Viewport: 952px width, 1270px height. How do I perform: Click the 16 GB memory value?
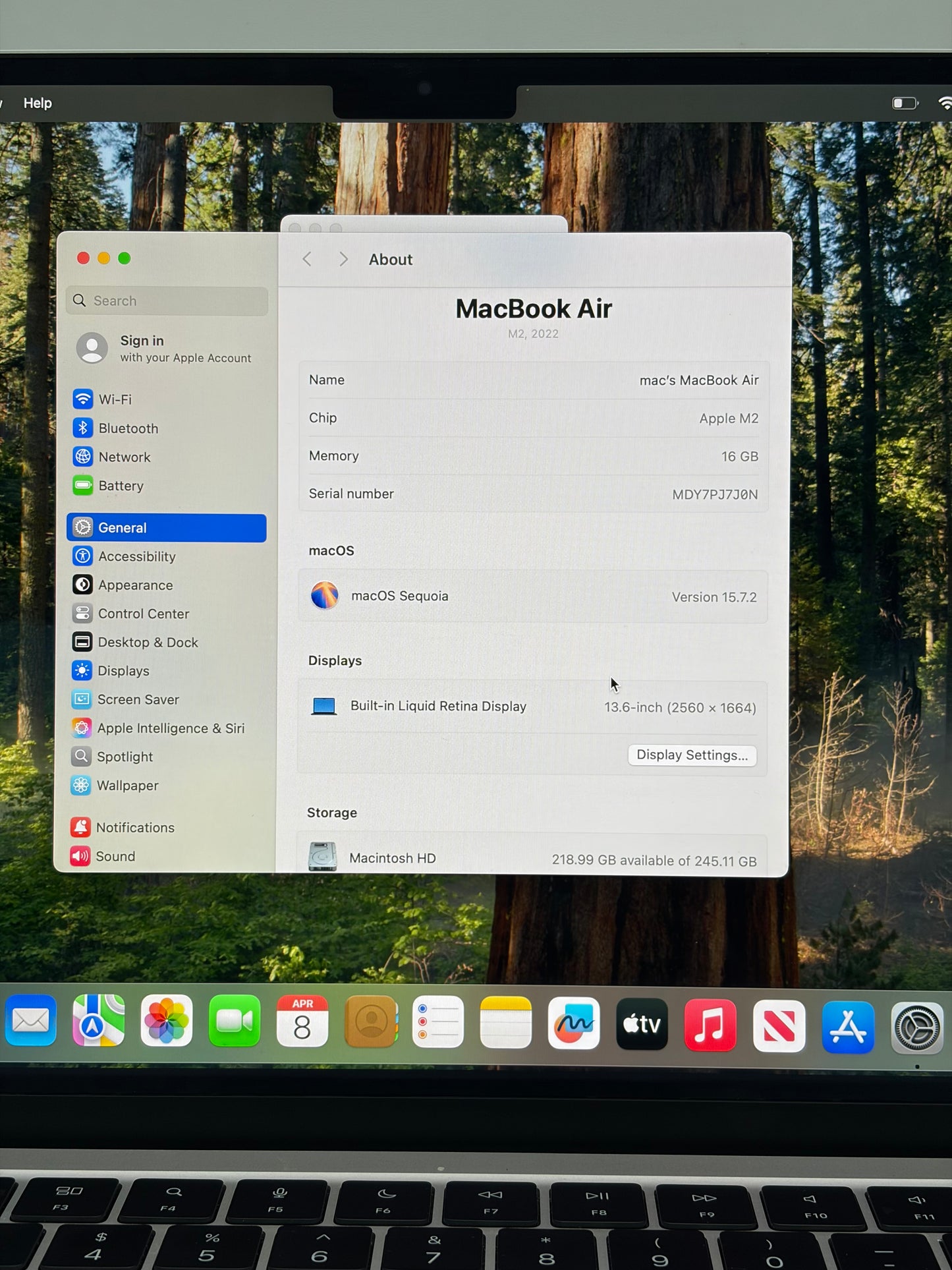click(740, 457)
